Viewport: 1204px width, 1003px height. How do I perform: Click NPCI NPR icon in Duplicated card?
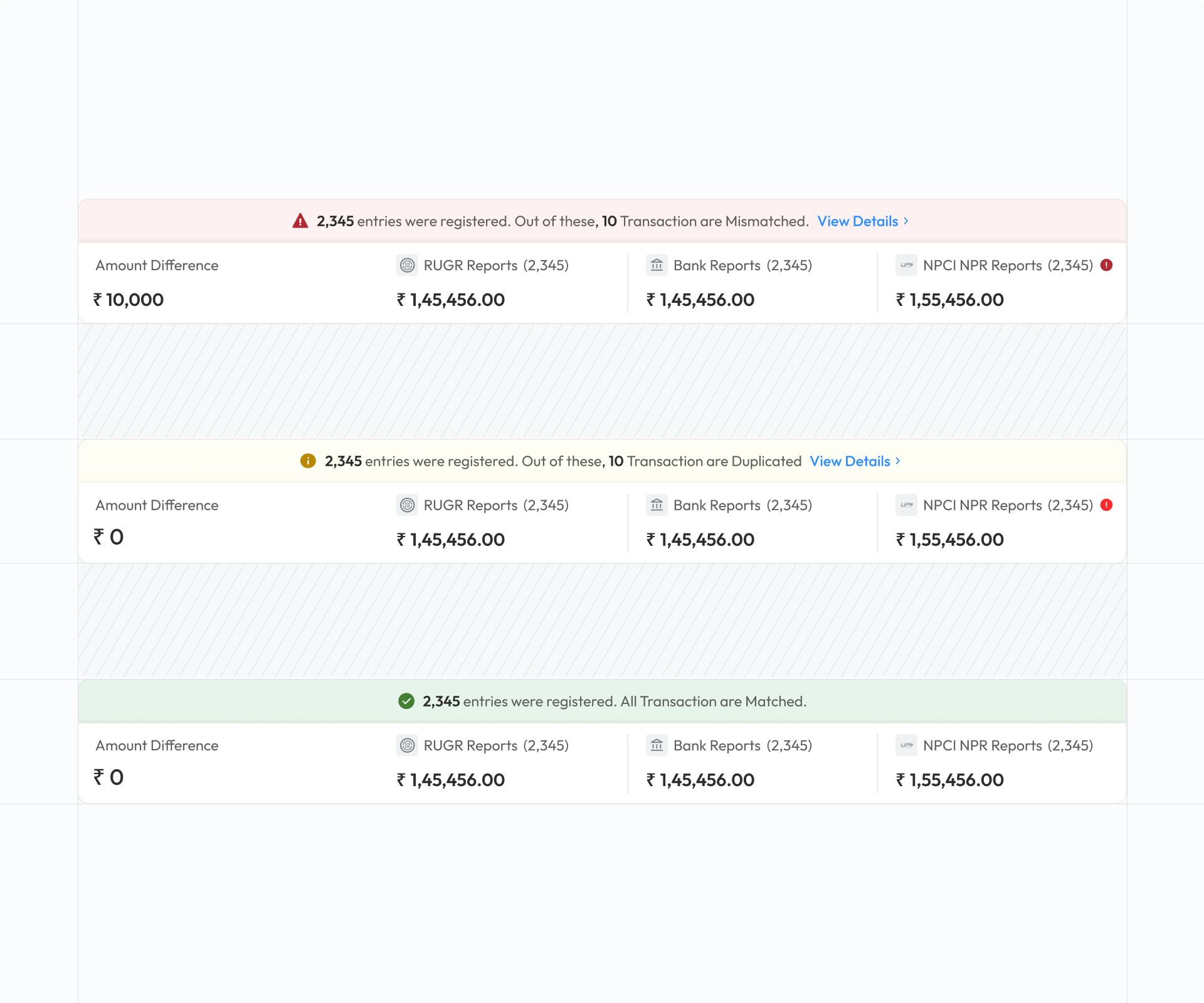click(x=907, y=505)
